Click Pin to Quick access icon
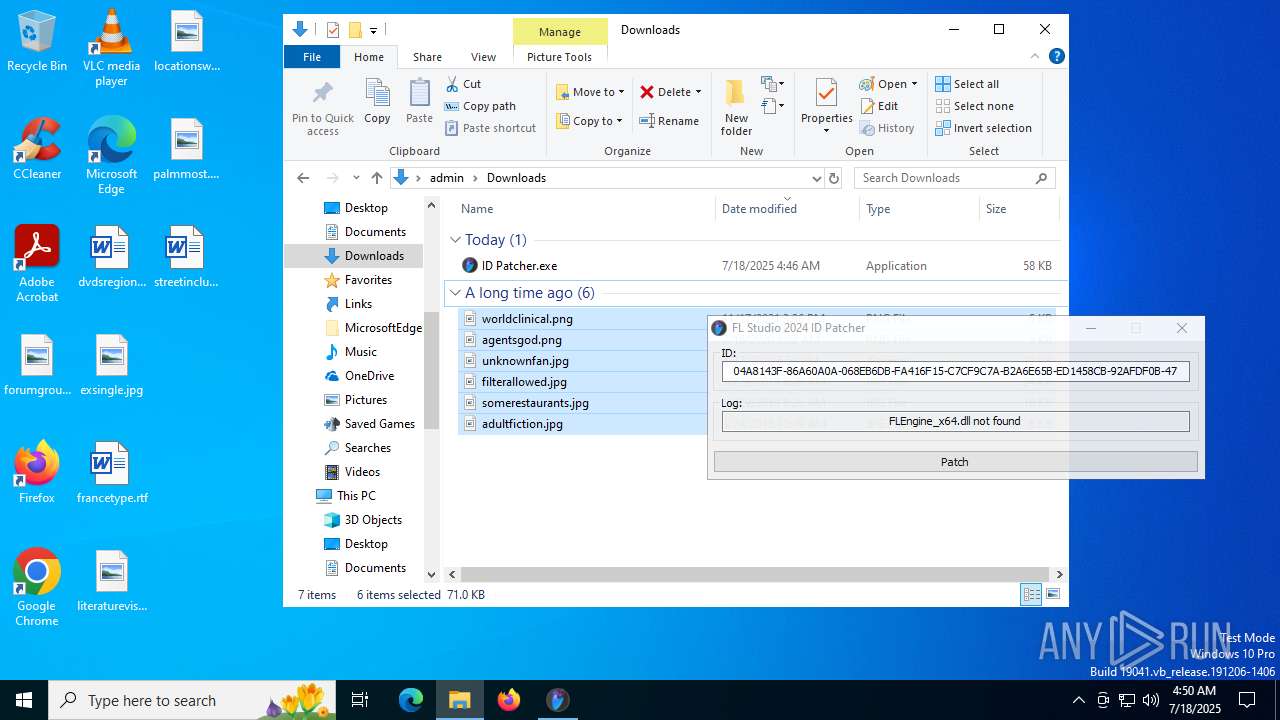1280x720 pixels. coord(322,108)
